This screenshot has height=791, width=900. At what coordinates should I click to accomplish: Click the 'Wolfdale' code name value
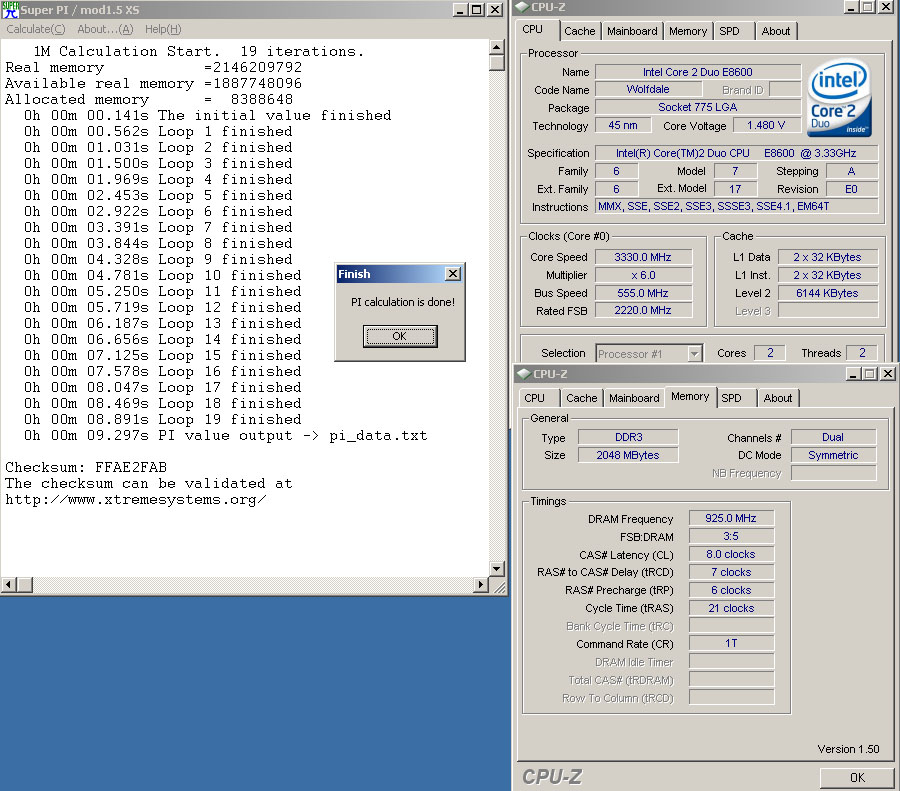click(648, 89)
